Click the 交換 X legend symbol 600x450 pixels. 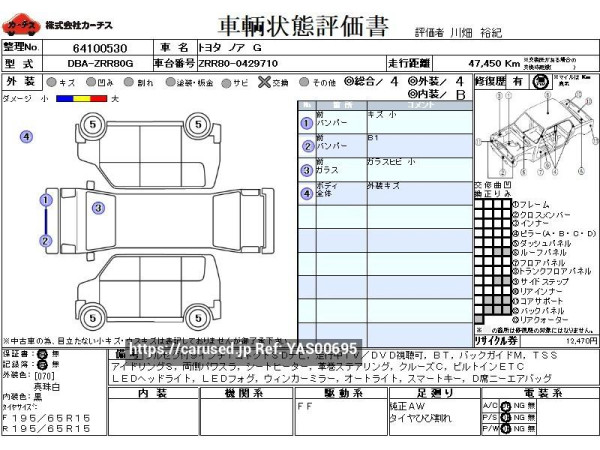(x=264, y=82)
